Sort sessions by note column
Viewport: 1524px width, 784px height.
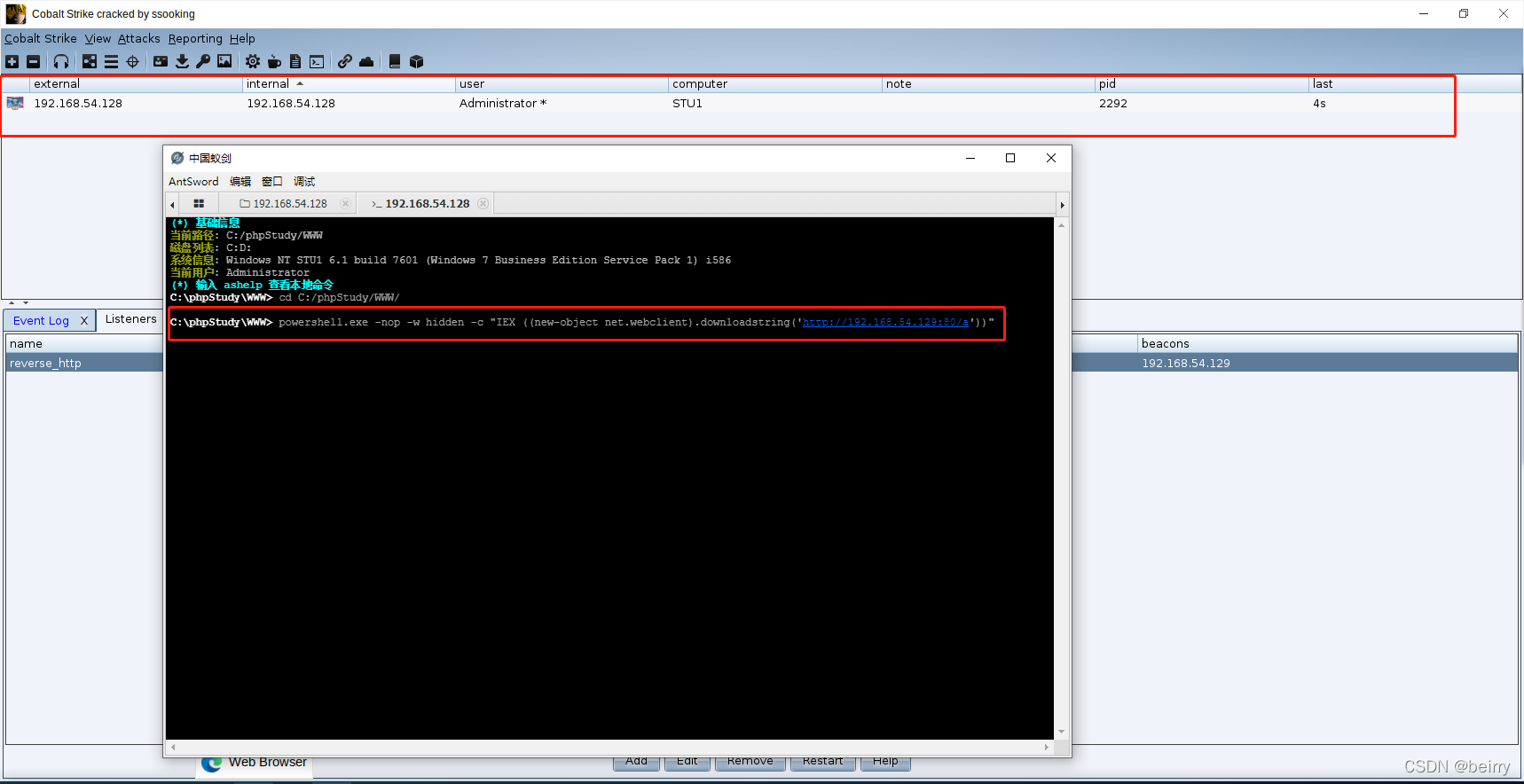coord(988,84)
